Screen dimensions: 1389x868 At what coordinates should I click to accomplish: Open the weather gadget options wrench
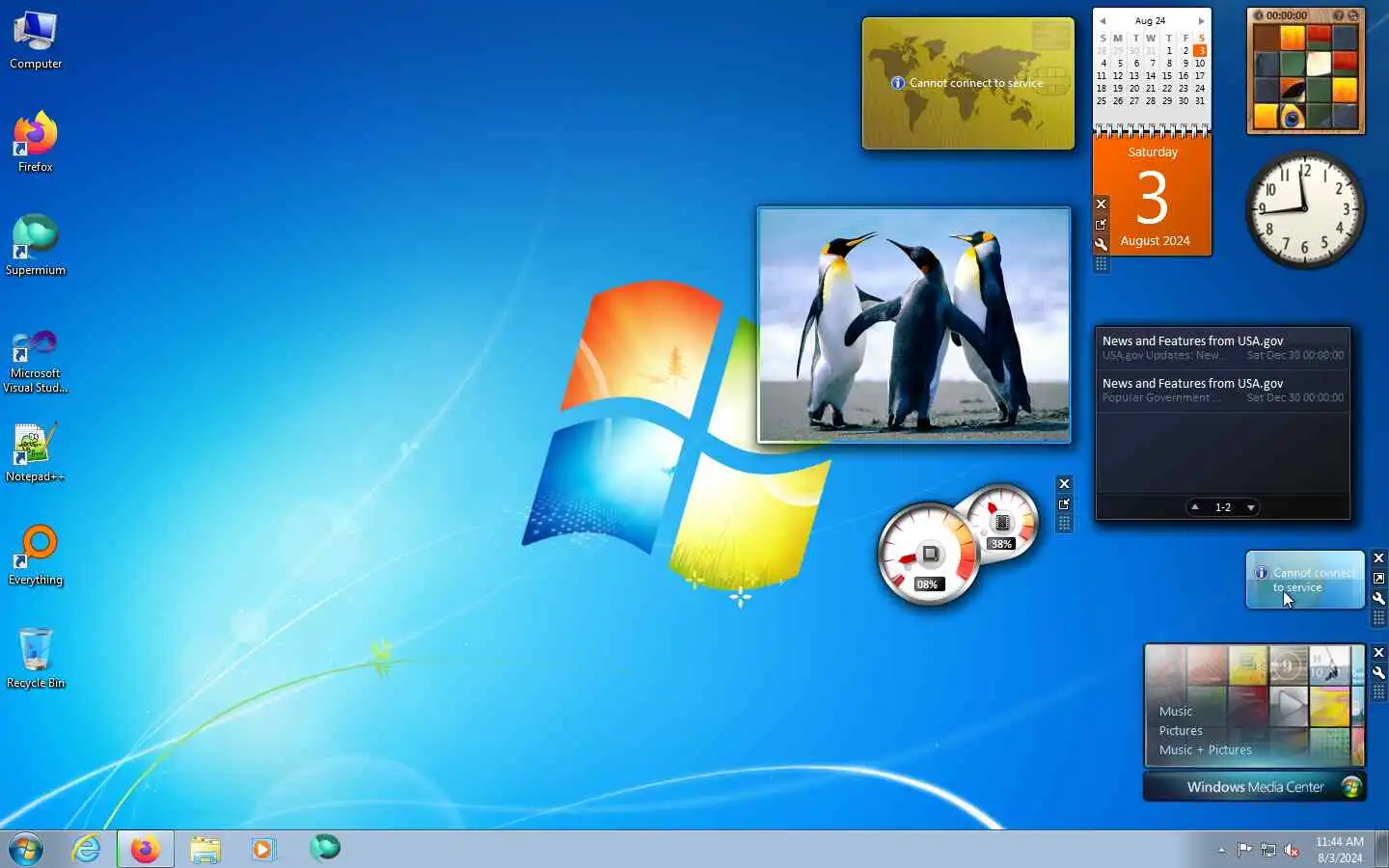(x=1378, y=598)
